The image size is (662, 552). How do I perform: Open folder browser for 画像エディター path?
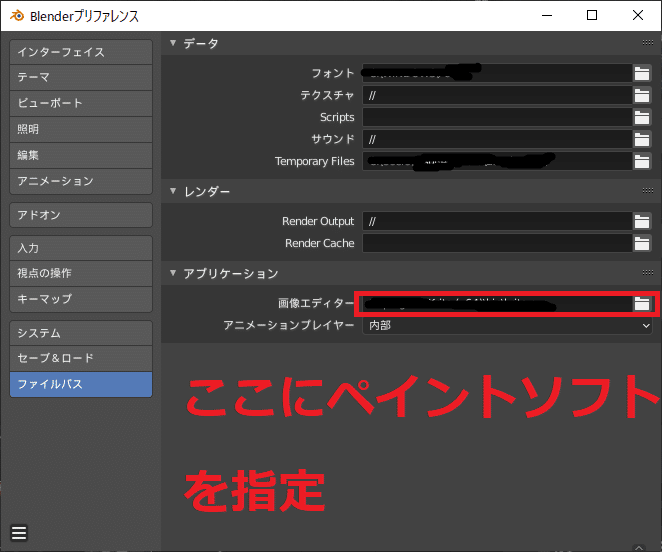642,303
